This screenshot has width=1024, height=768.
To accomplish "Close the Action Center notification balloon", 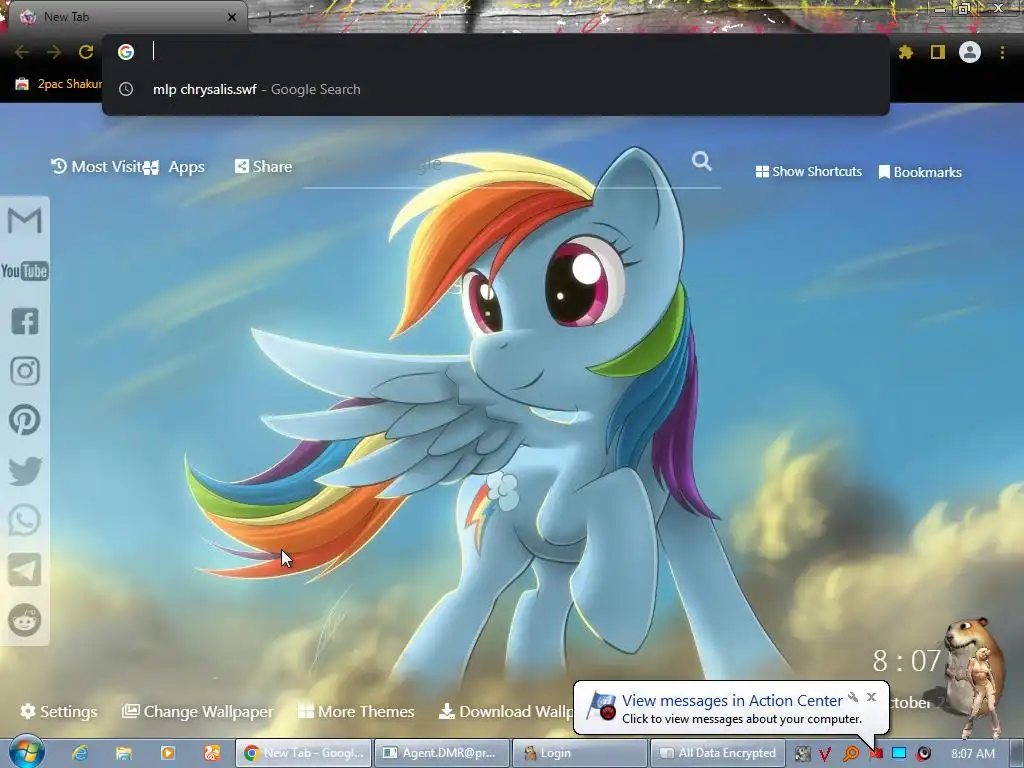I will (x=871, y=697).
